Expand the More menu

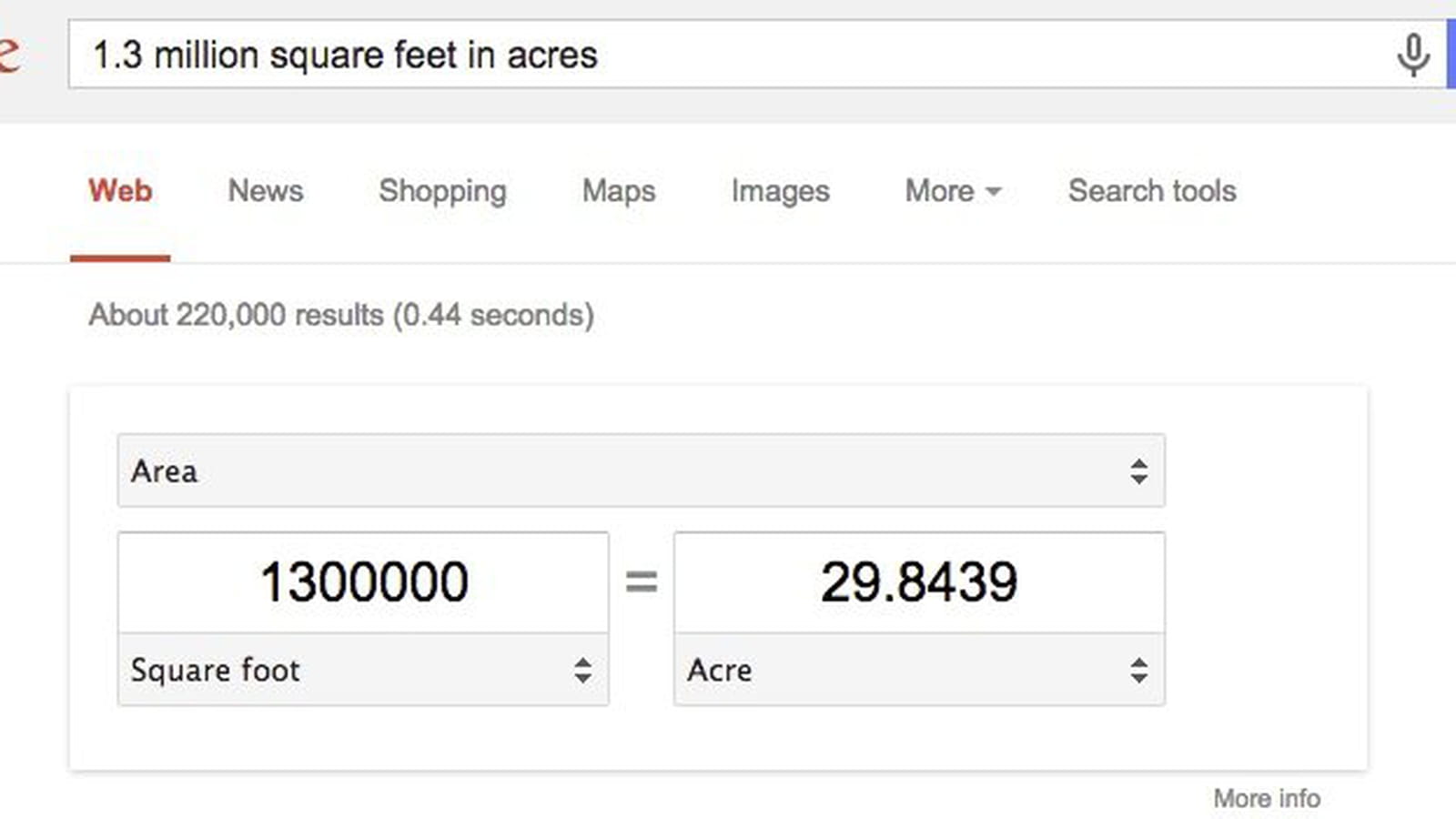953,191
